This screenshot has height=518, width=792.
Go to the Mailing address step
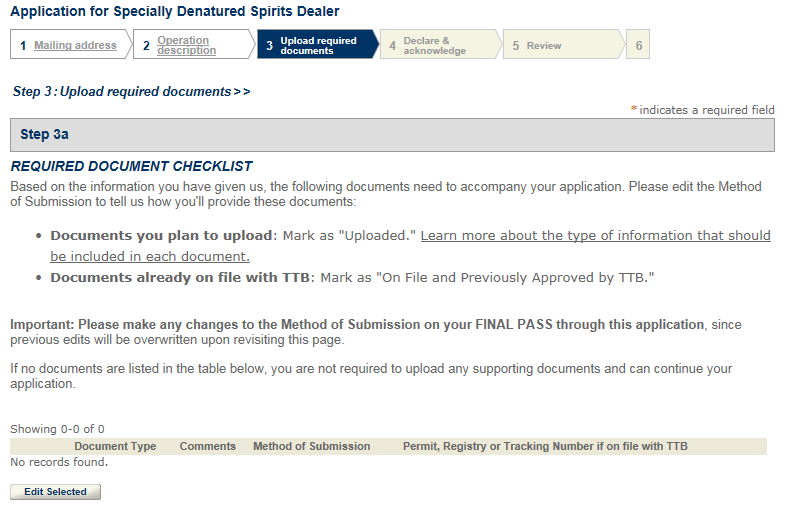(x=75, y=45)
